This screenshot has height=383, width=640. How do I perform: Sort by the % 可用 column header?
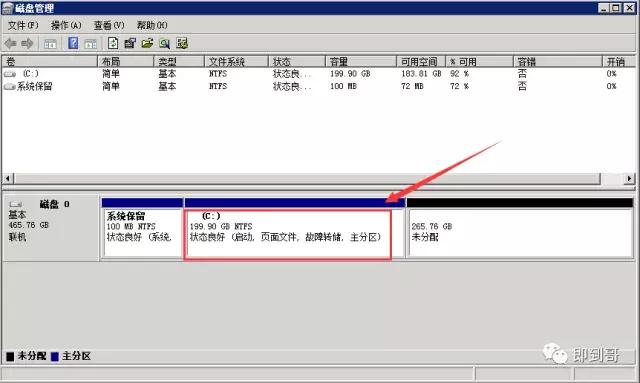pyautogui.click(x=479, y=62)
